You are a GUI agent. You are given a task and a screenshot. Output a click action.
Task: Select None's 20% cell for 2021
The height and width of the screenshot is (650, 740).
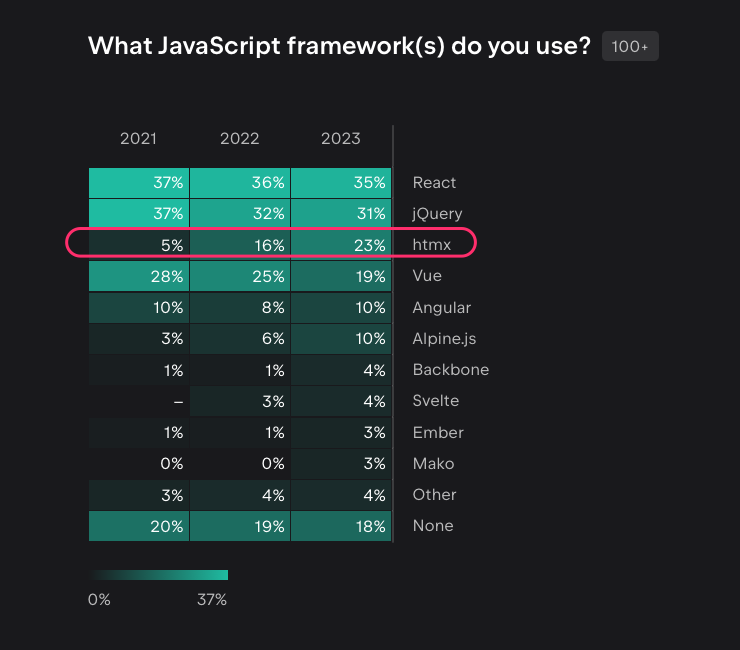coord(139,526)
